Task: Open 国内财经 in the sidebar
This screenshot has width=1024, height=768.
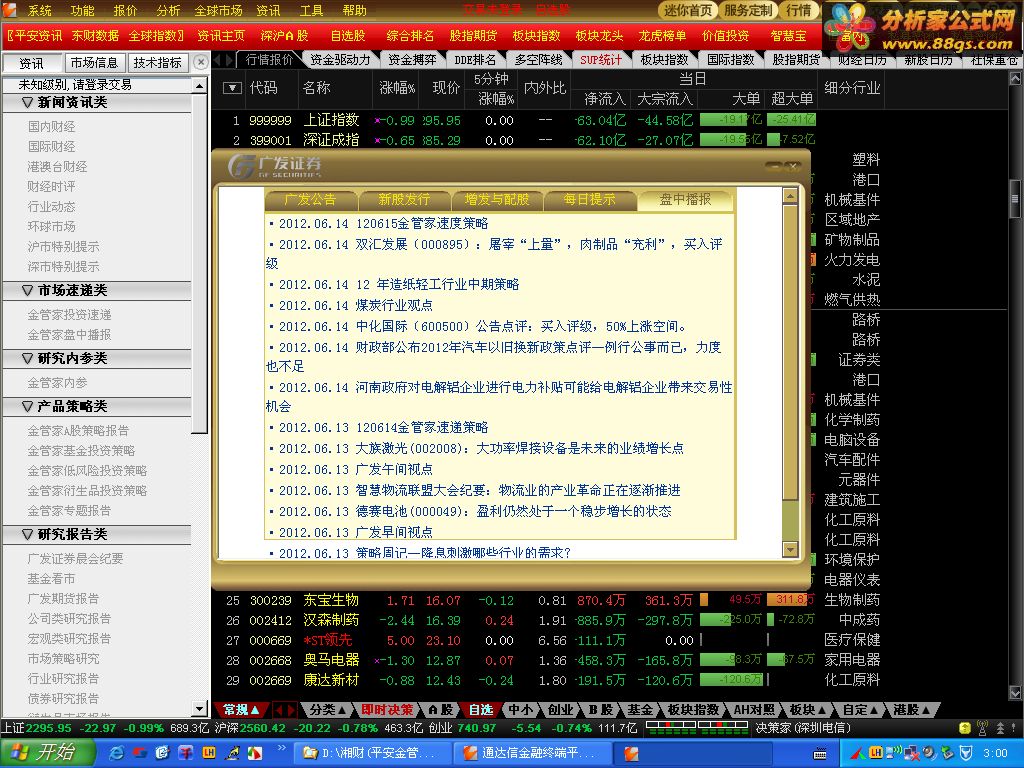Action: 52,127
